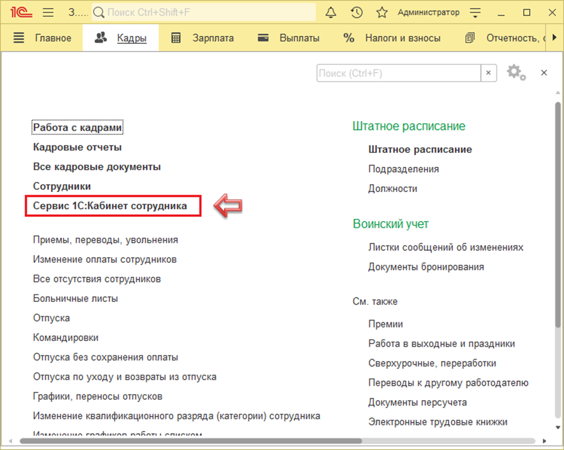Show more sections with right arrow
The width and height of the screenshot is (564, 450).
tap(554, 37)
